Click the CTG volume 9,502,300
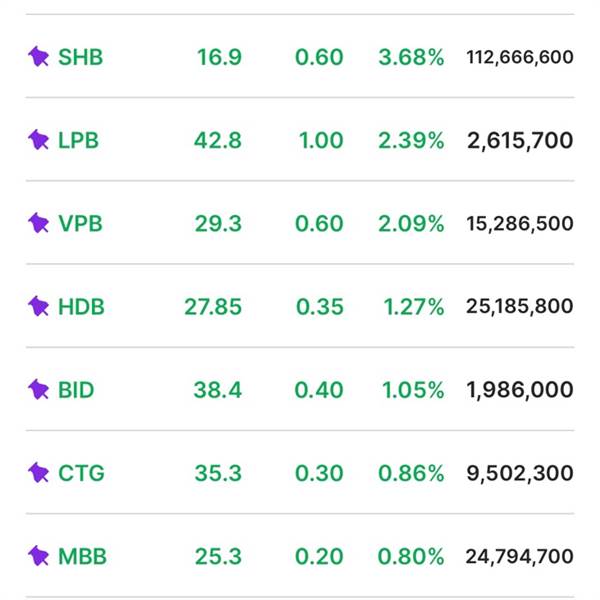 click(520, 472)
